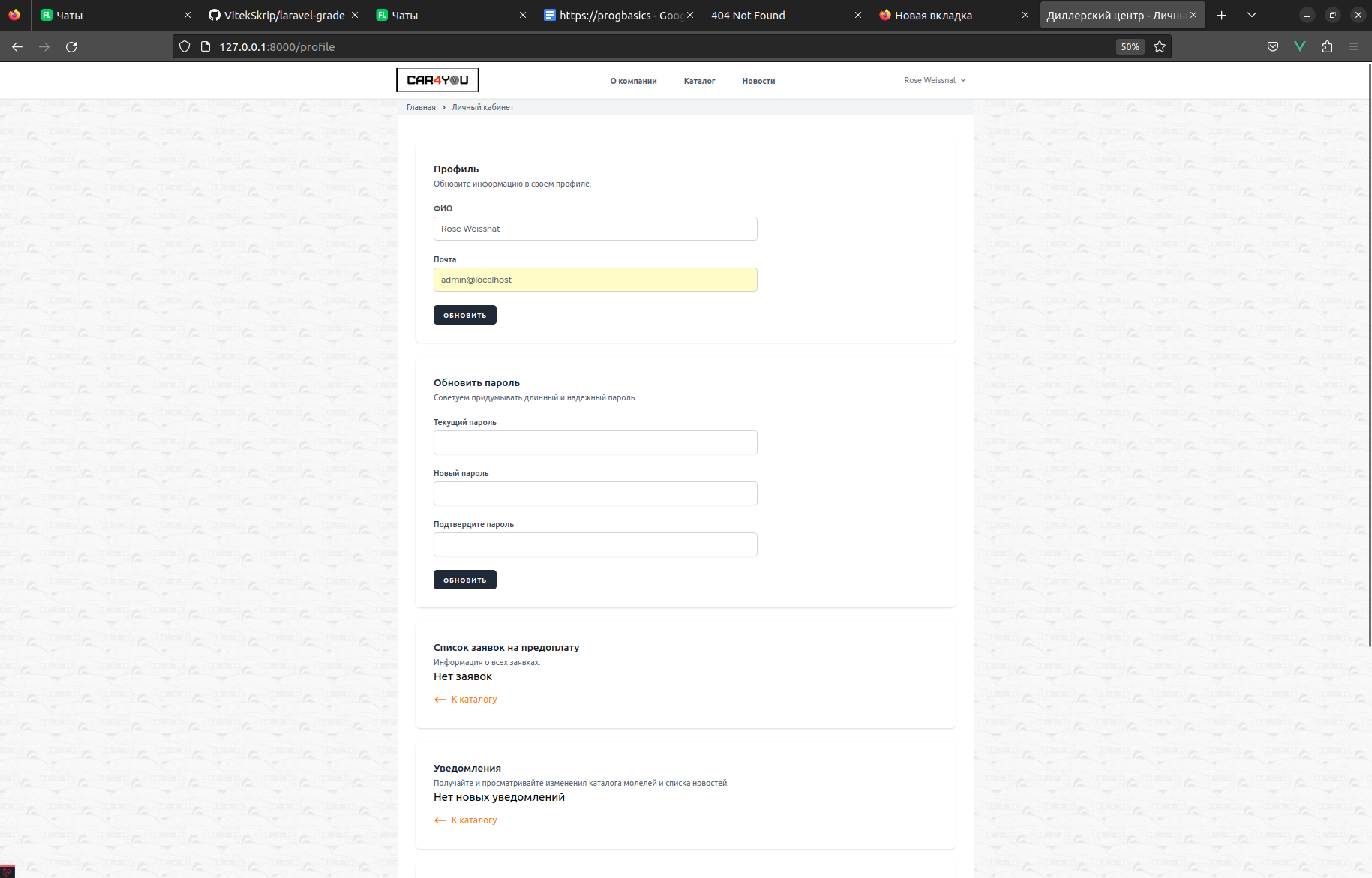Click the CAR4YOU logo
This screenshot has height=878, width=1372.
(437, 80)
